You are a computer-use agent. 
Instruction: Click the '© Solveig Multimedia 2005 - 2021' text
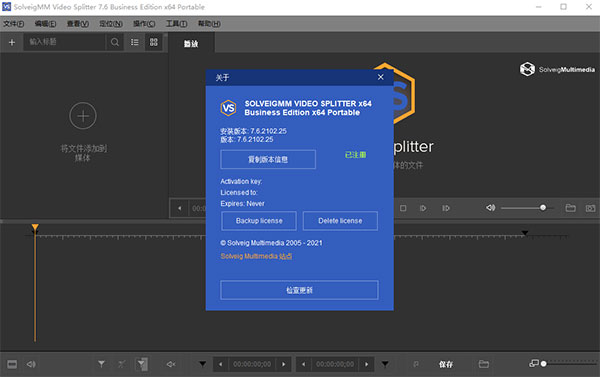(271, 243)
